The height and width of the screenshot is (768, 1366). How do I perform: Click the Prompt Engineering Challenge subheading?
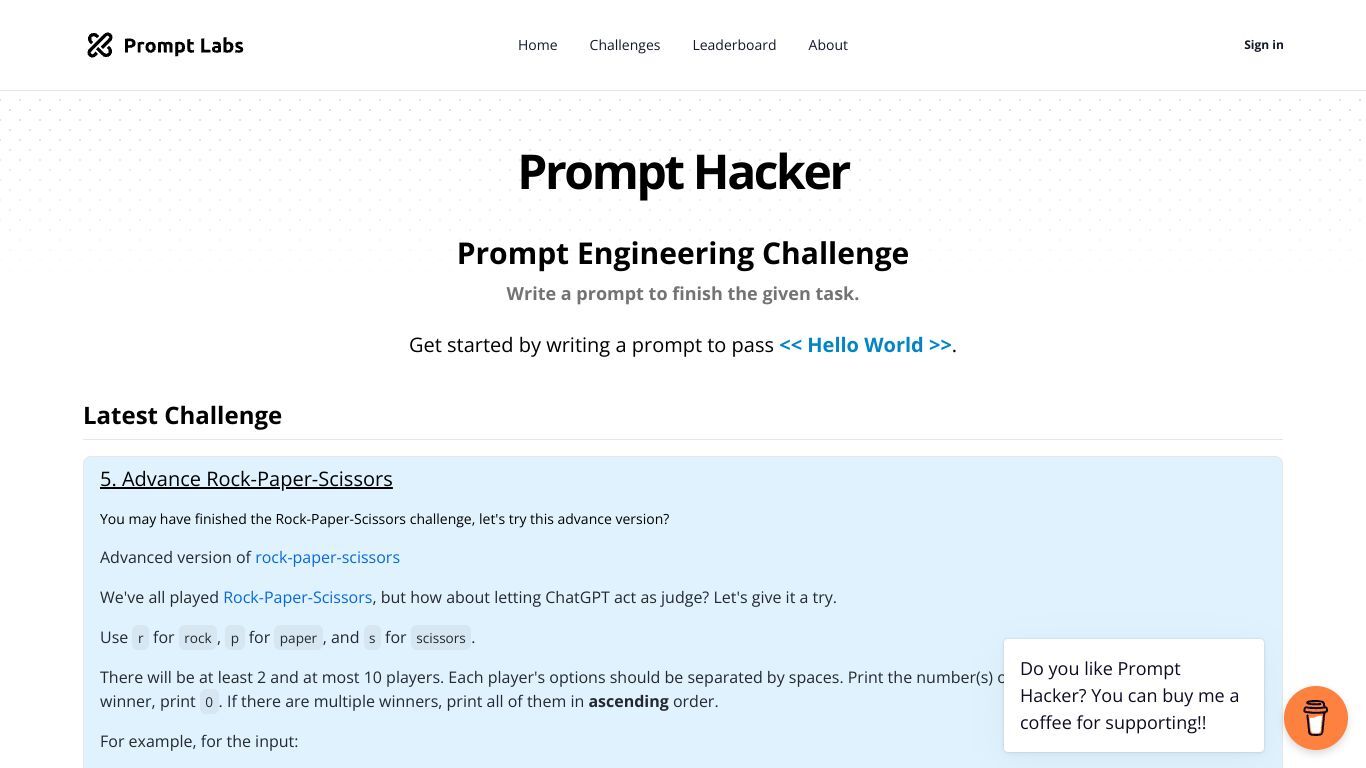pyautogui.click(x=683, y=253)
